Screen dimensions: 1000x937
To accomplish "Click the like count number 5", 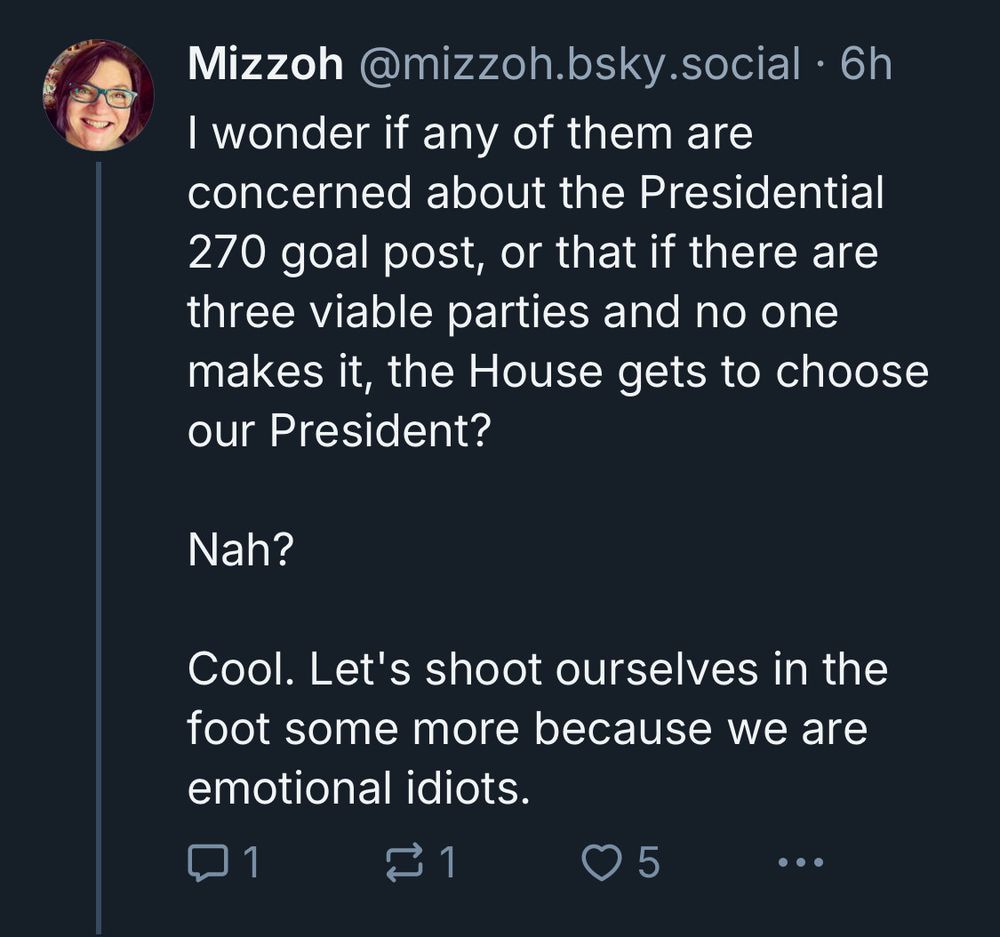I will tap(648, 862).
